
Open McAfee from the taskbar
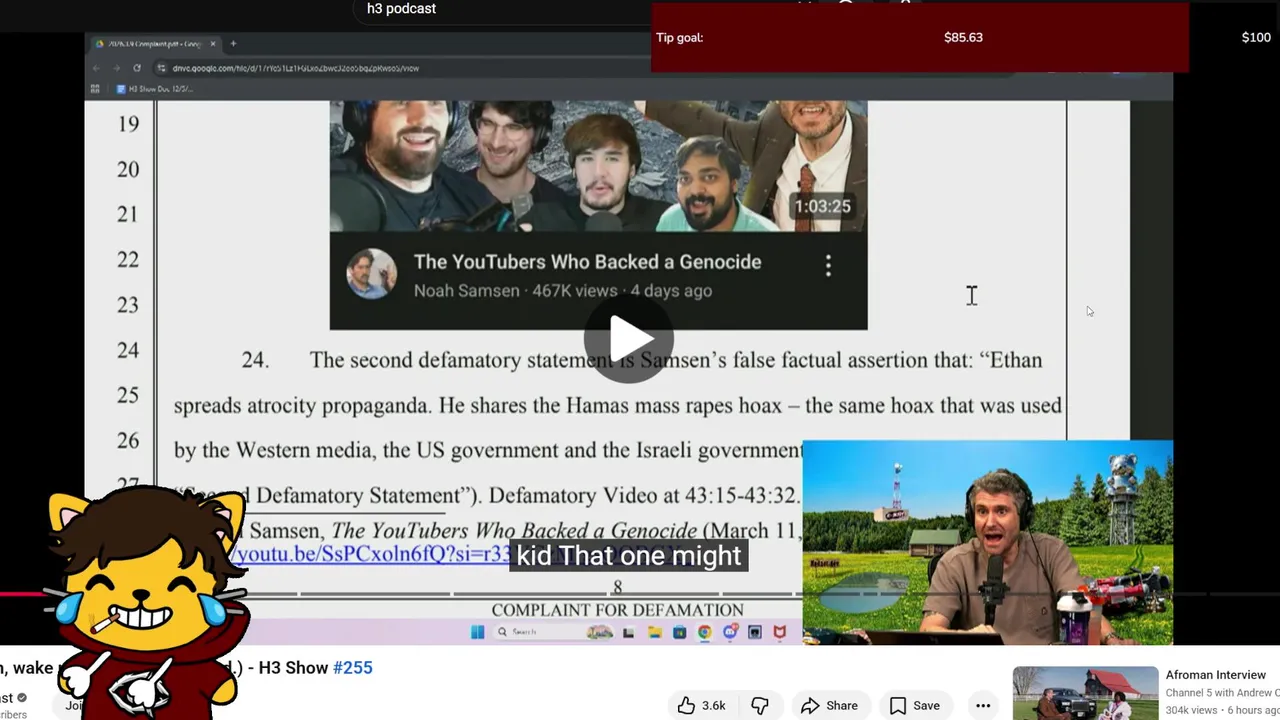tap(780, 632)
